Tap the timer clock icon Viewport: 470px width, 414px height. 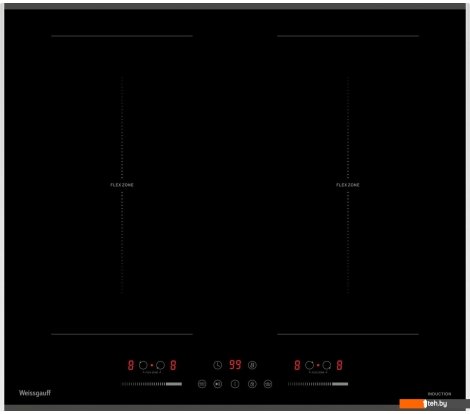point(218,365)
